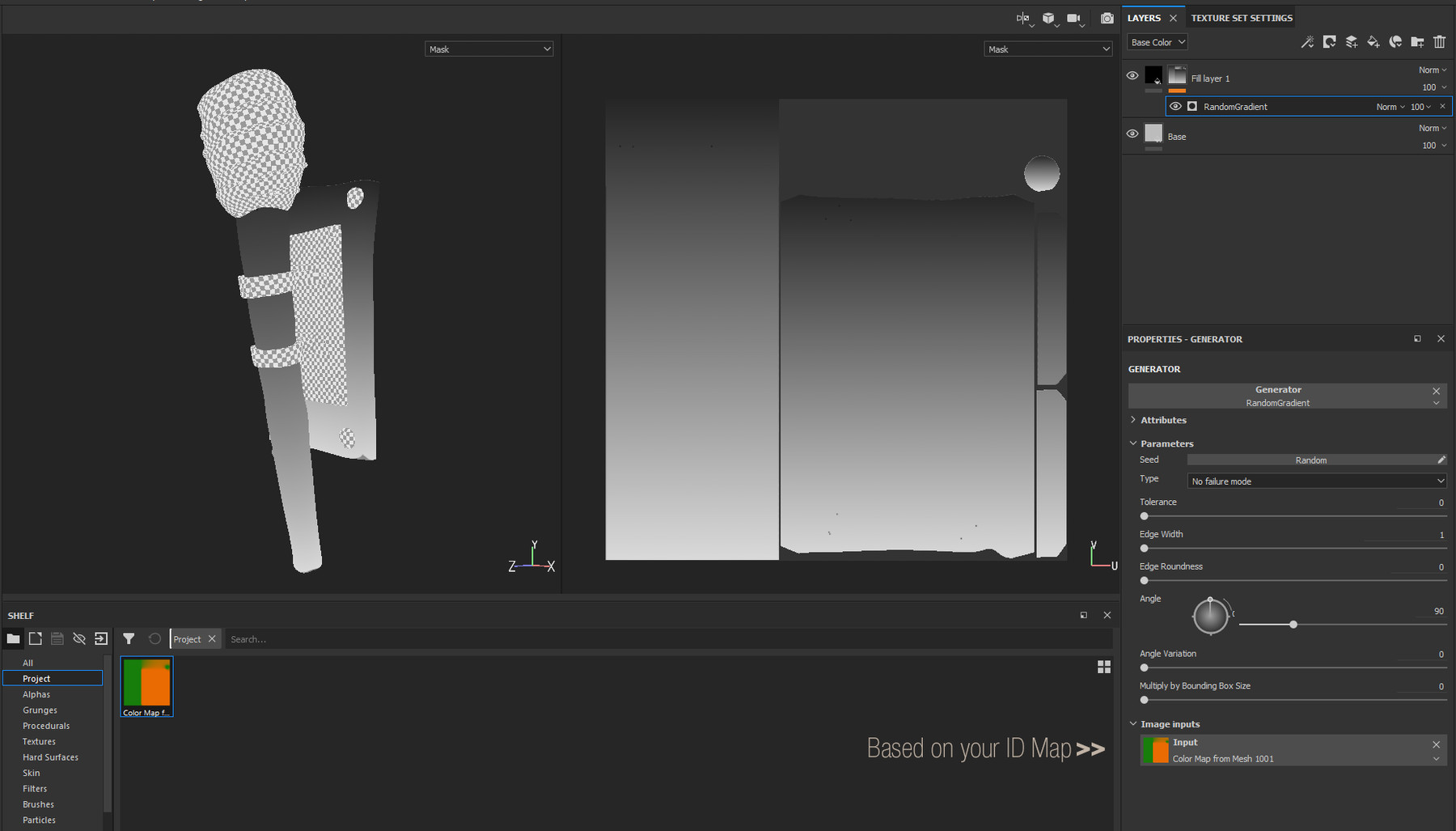Open the left viewport Mask dropdown
1456x831 pixels.
coord(489,49)
